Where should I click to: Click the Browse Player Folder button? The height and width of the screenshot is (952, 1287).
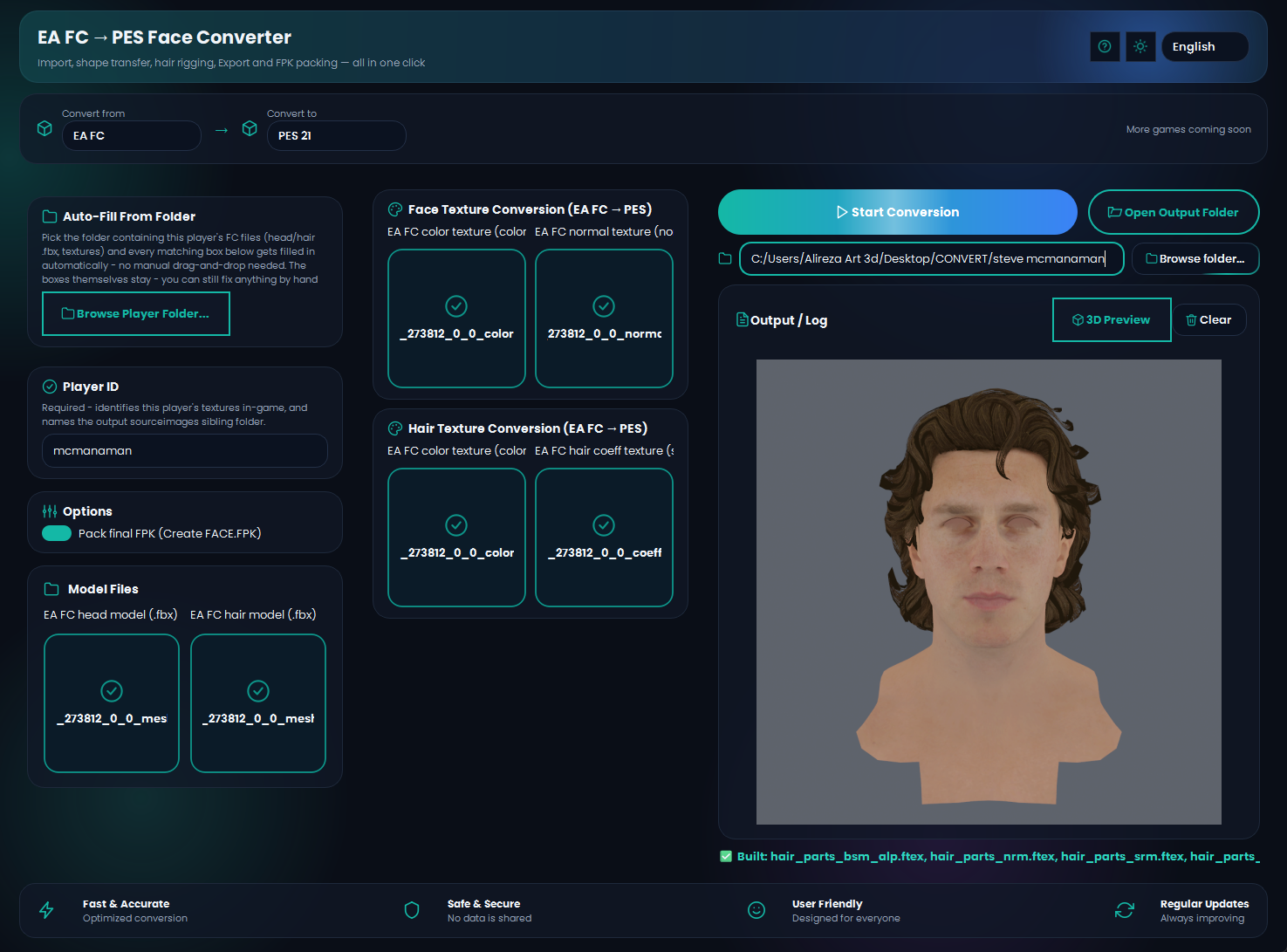(x=136, y=313)
